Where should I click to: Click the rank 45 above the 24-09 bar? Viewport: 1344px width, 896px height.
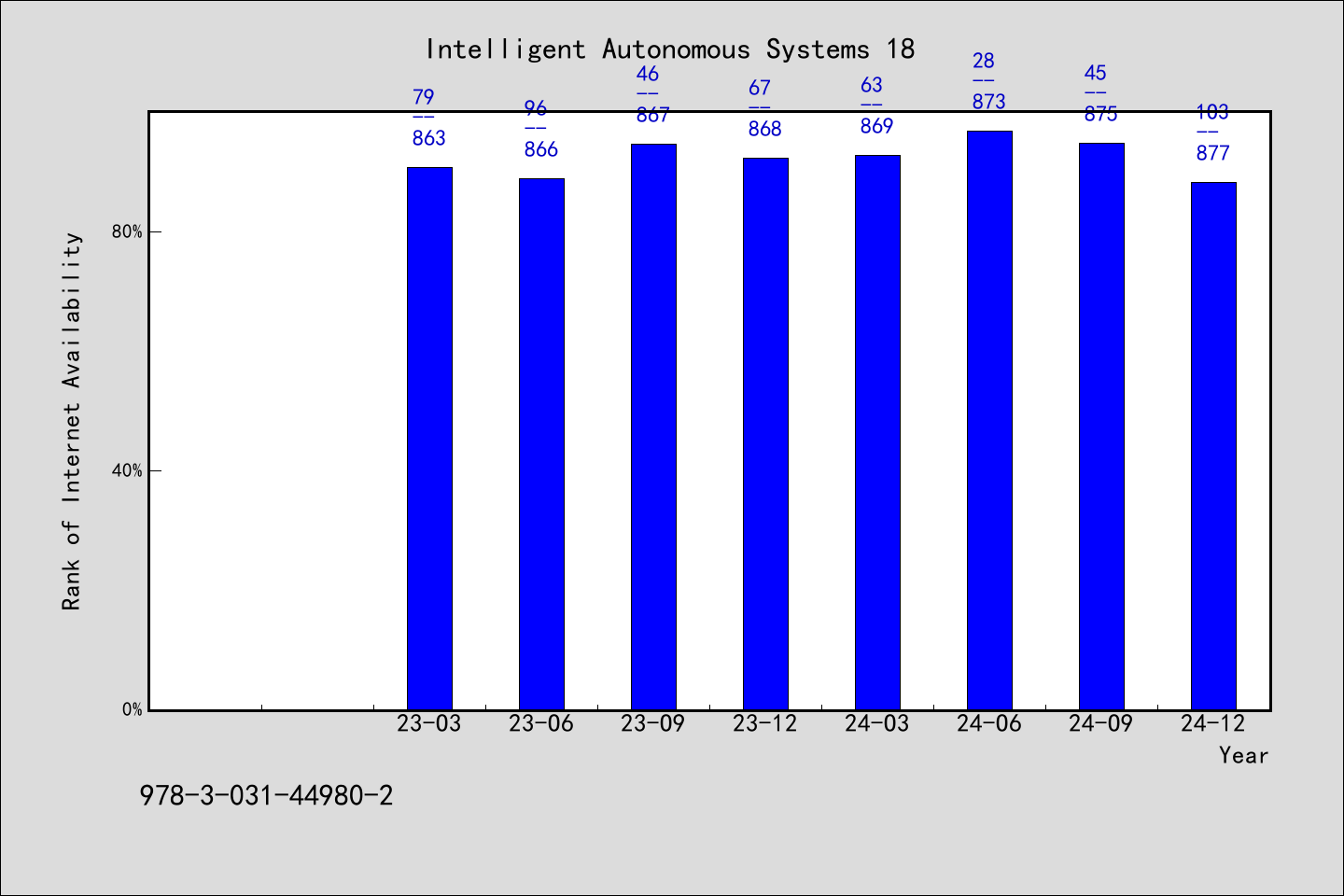point(1096,73)
